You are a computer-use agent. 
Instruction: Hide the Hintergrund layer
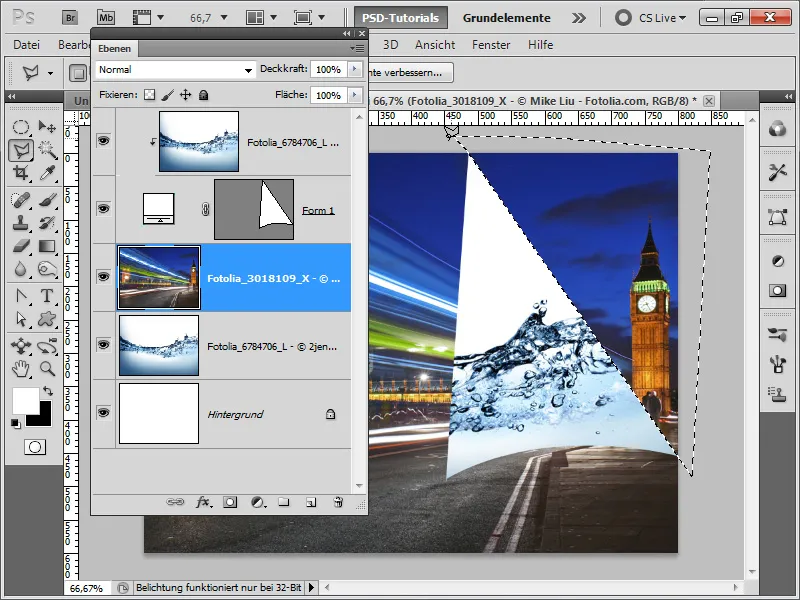104,412
